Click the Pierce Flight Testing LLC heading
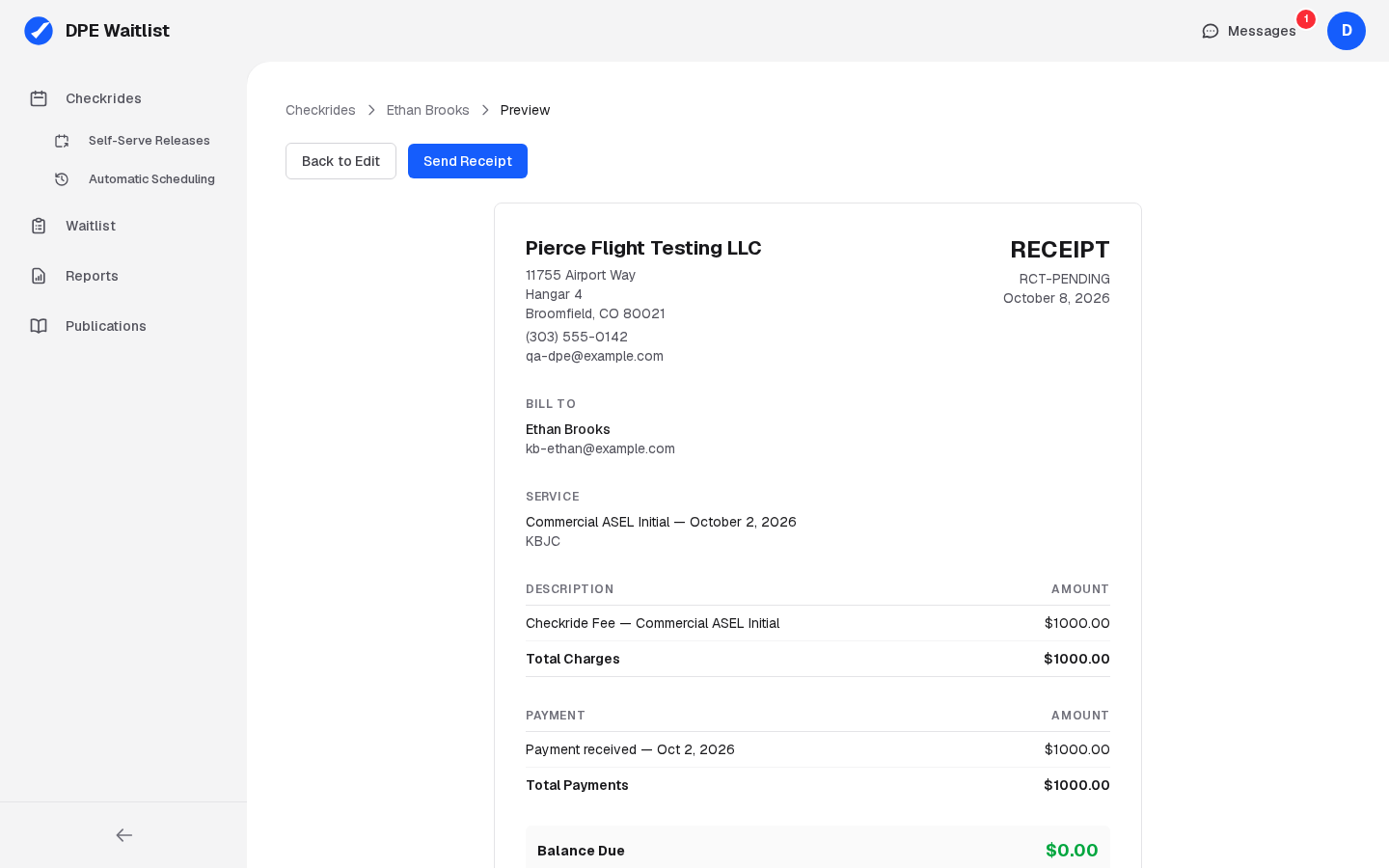The height and width of the screenshot is (868, 1389). tap(643, 248)
